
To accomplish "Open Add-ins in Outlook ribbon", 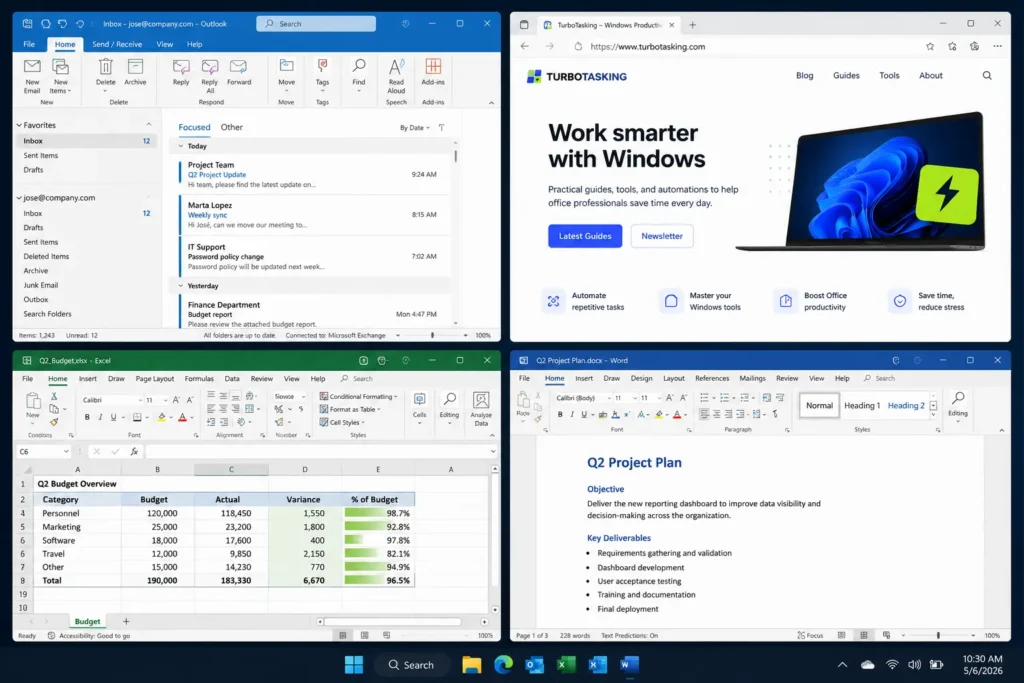I will 432,72.
